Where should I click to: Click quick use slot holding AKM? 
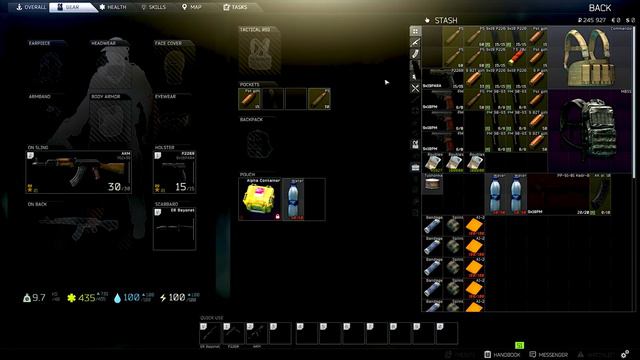coord(257,333)
